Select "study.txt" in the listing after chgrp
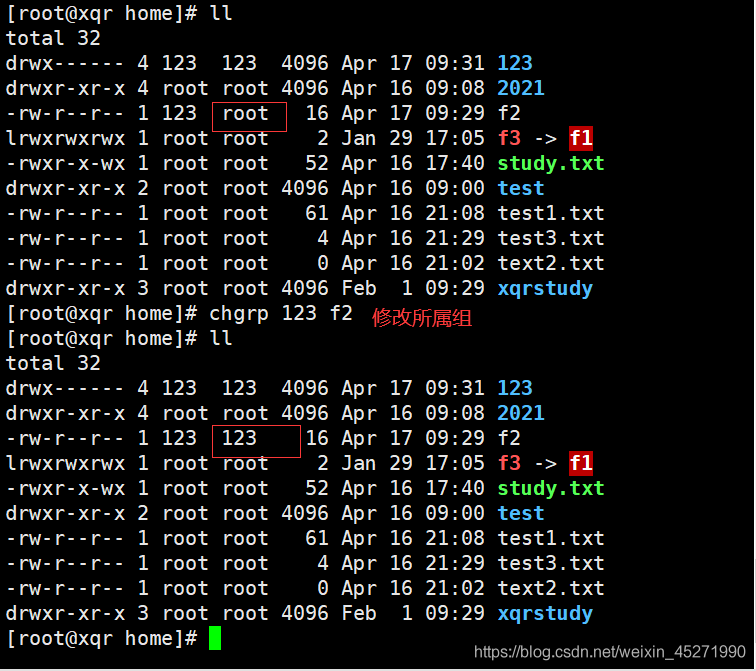 pos(551,489)
